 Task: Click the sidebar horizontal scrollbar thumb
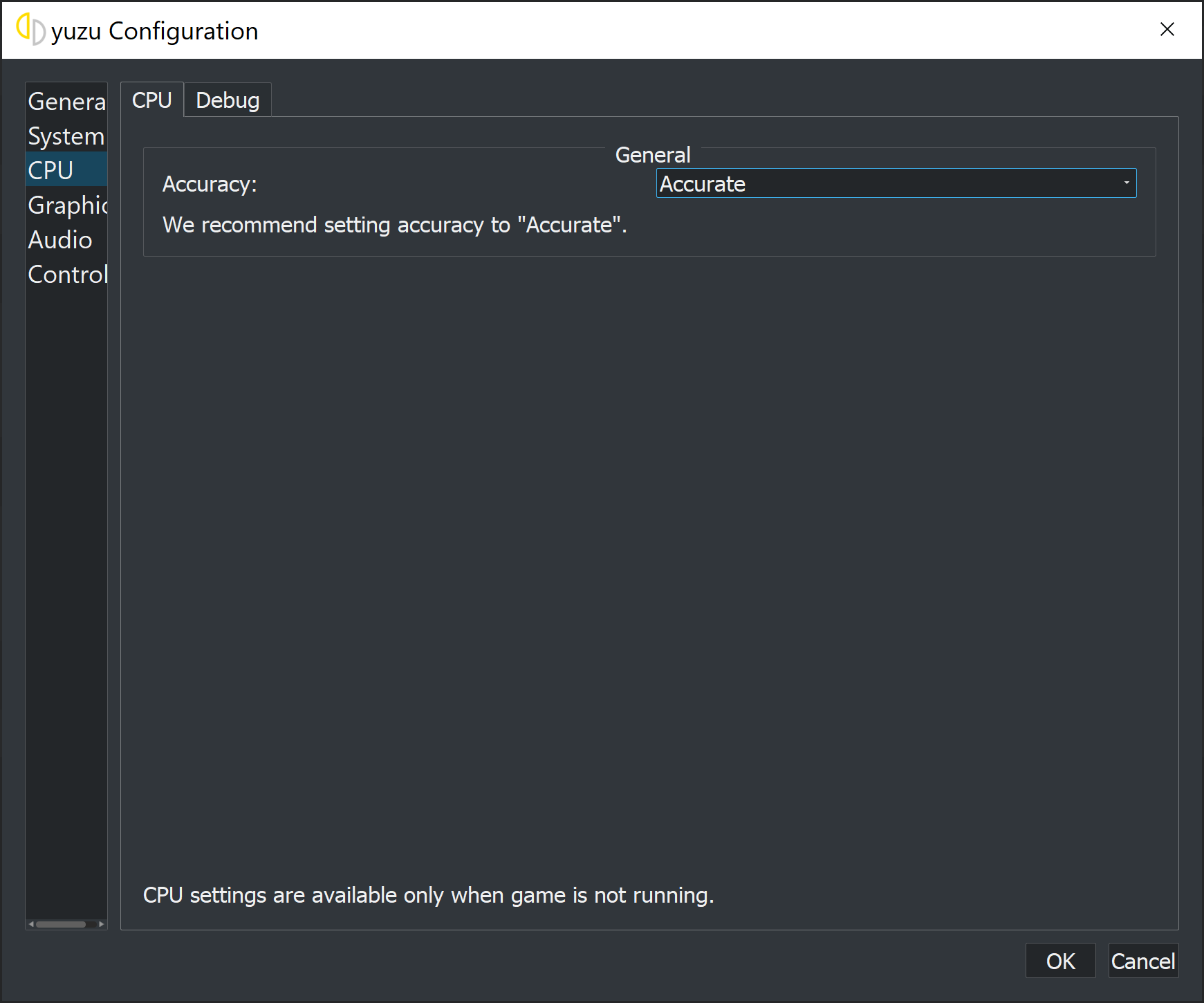click(61, 924)
